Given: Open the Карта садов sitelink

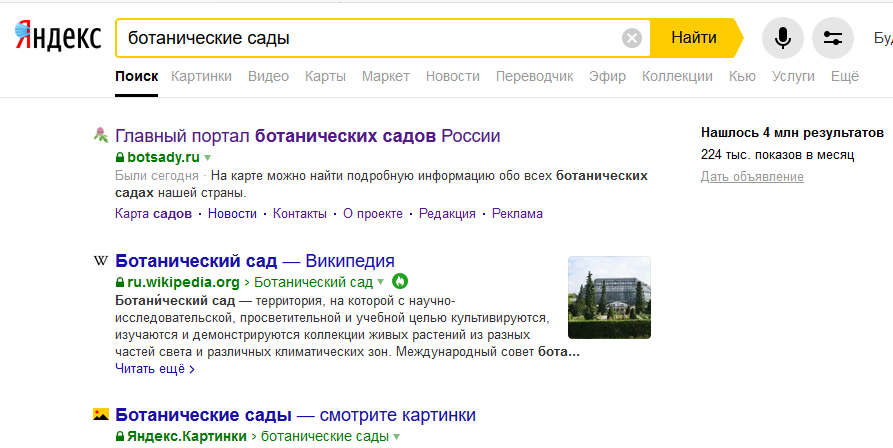Looking at the screenshot, I should pyautogui.click(x=153, y=214).
